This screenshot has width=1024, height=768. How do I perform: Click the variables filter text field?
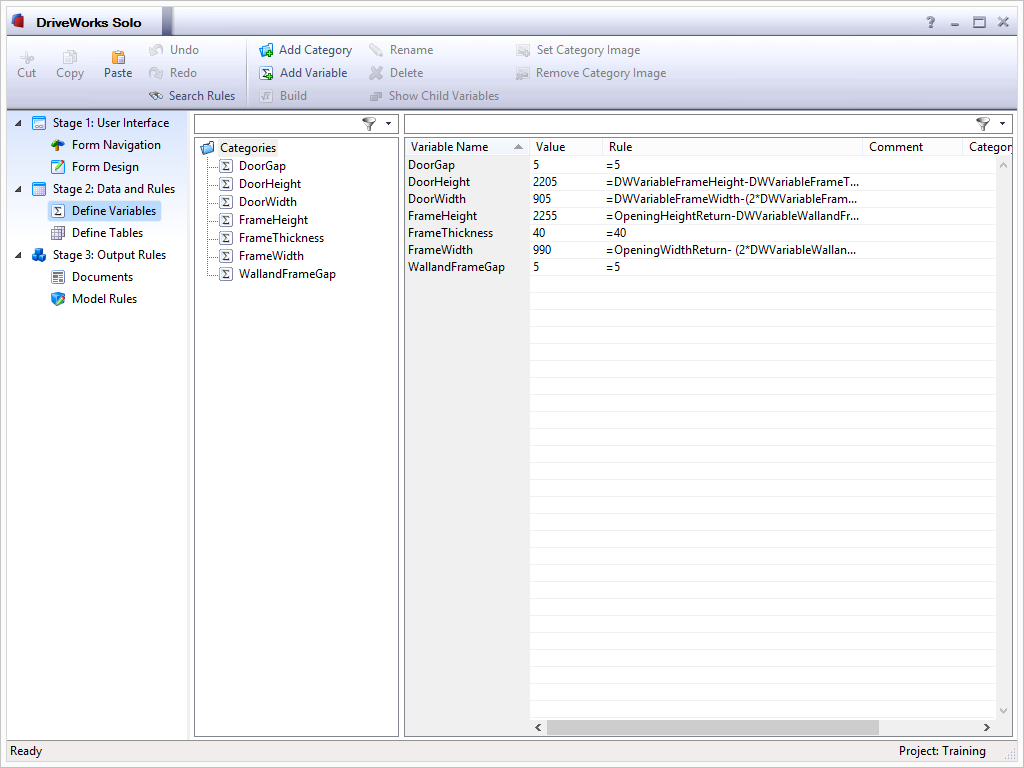[689, 123]
